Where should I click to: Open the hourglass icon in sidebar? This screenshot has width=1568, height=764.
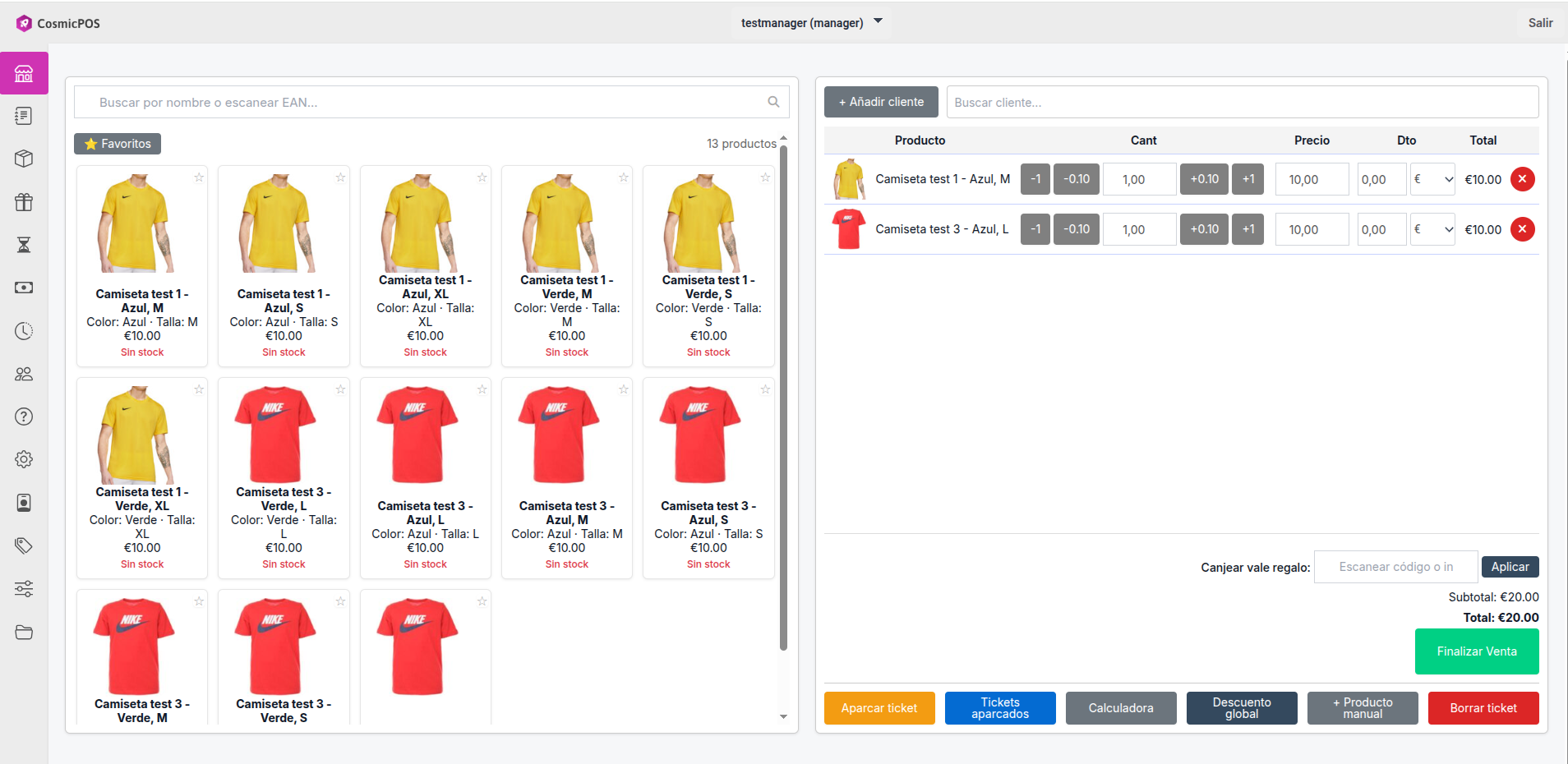point(24,245)
